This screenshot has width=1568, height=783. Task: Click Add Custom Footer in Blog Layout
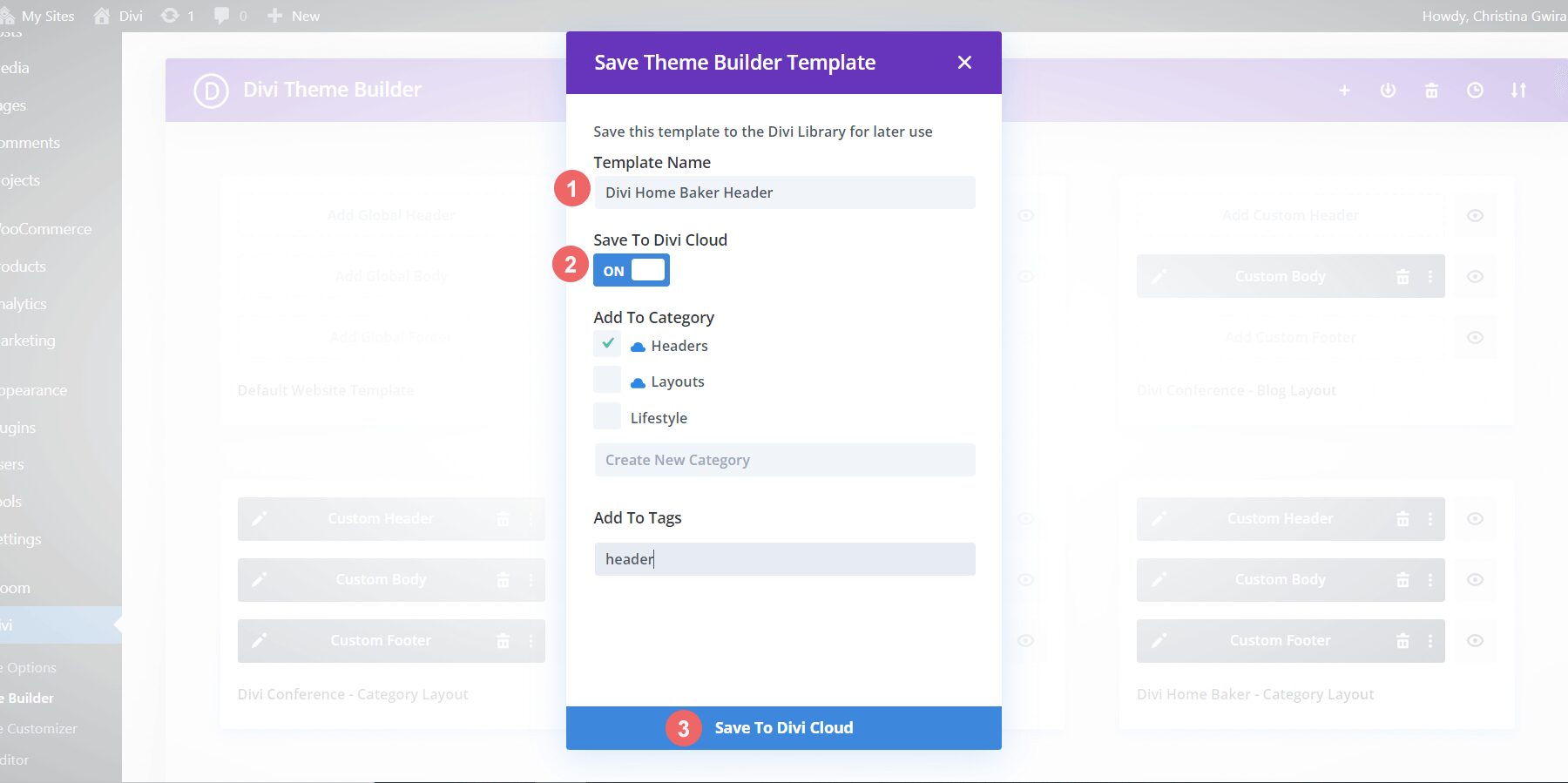[x=1290, y=337]
